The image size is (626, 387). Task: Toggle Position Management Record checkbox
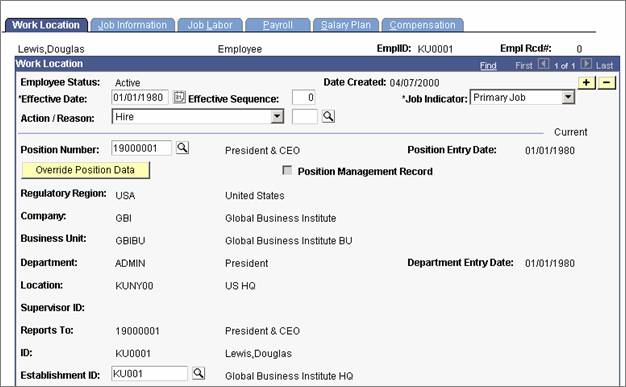(287, 171)
